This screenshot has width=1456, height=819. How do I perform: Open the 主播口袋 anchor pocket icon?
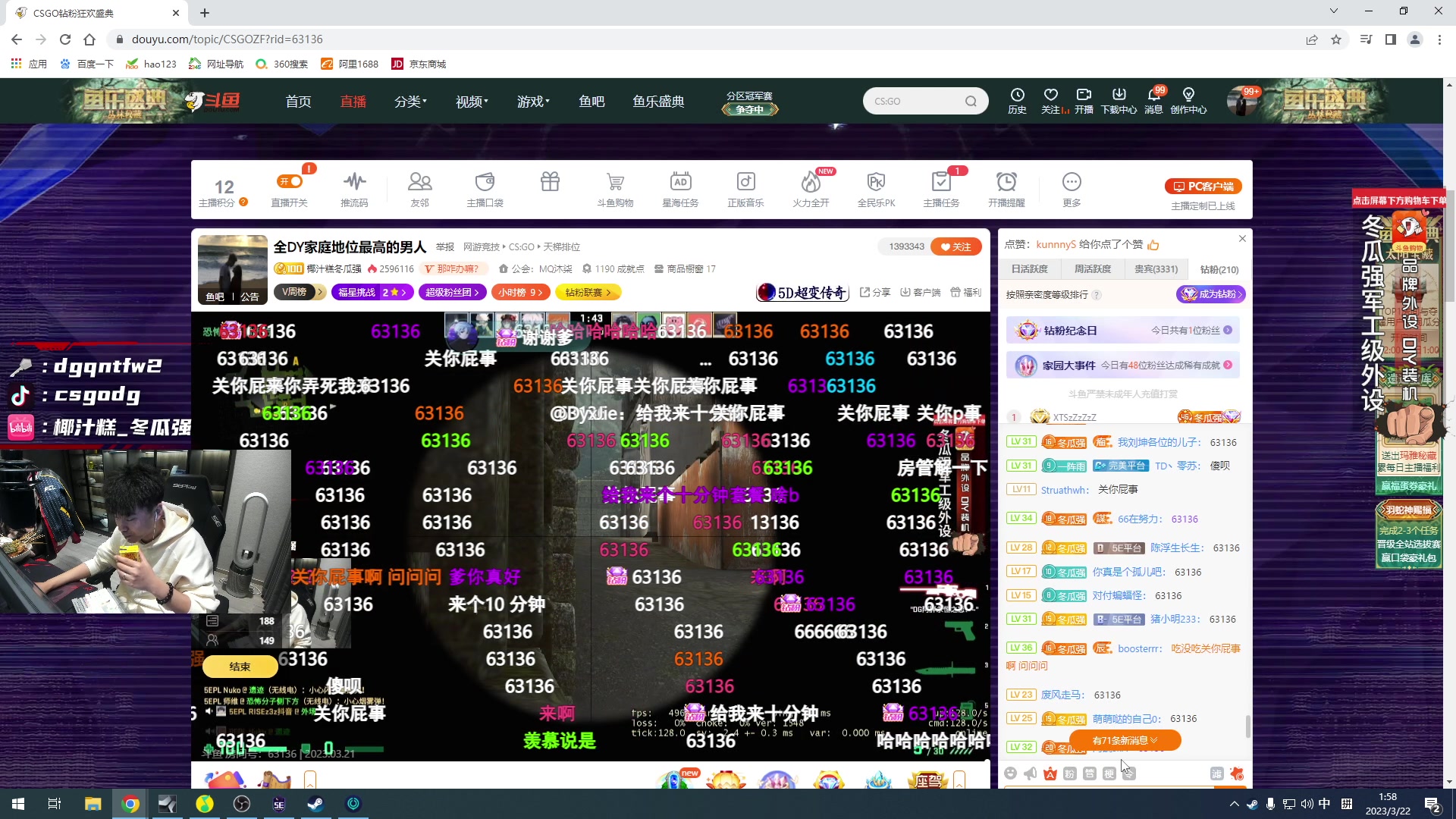coord(485,189)
